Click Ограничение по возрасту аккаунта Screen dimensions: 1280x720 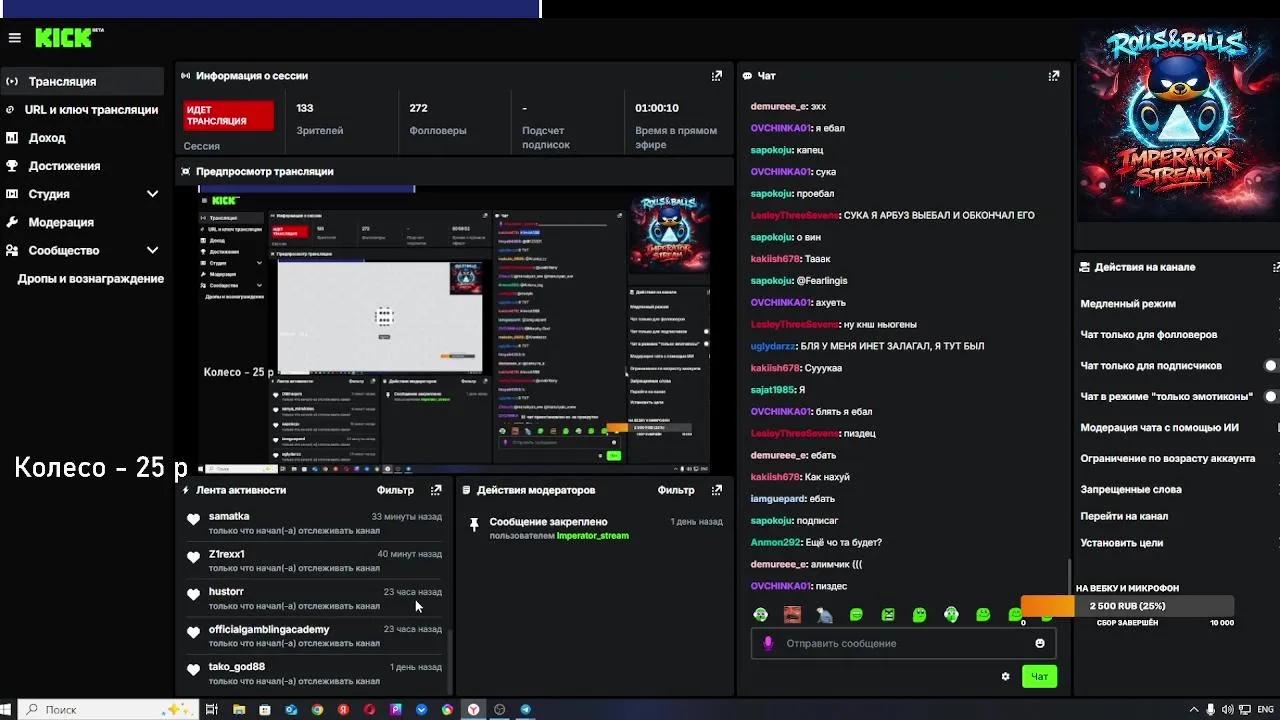point(1167,459)
